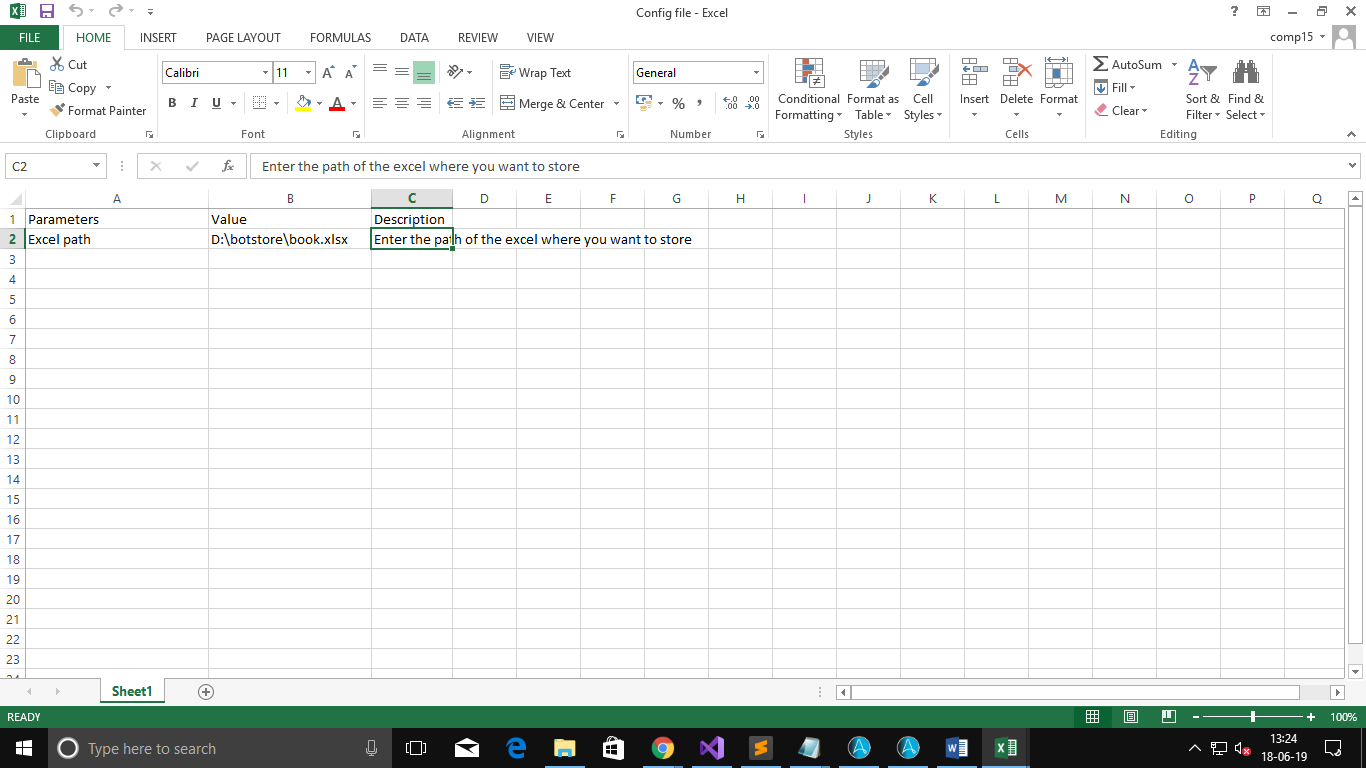Expand the Name Box dropdown for C2

coord(97,166)
